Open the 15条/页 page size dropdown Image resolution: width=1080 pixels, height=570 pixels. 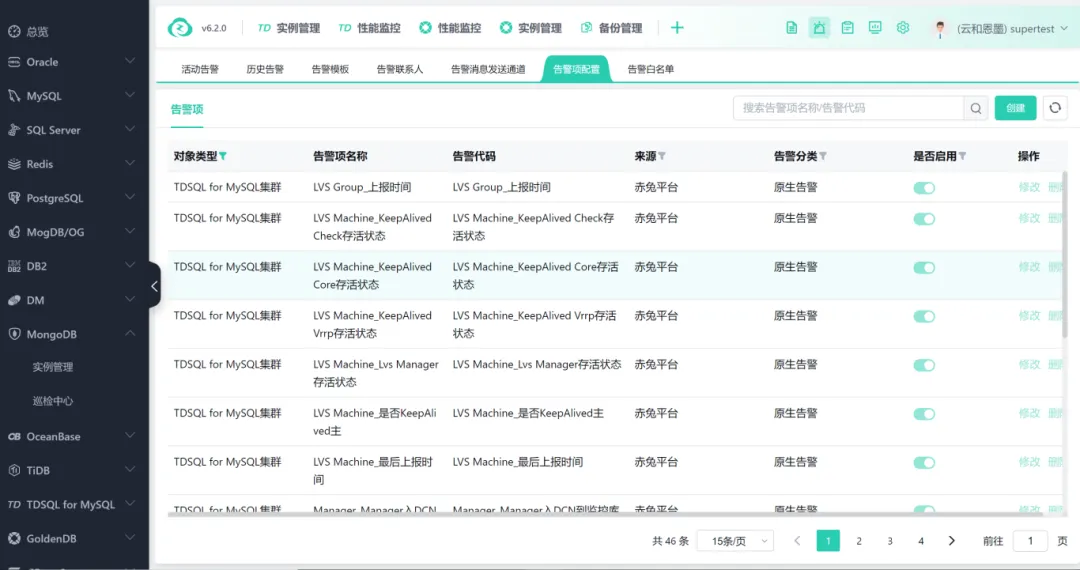point(735,541)
